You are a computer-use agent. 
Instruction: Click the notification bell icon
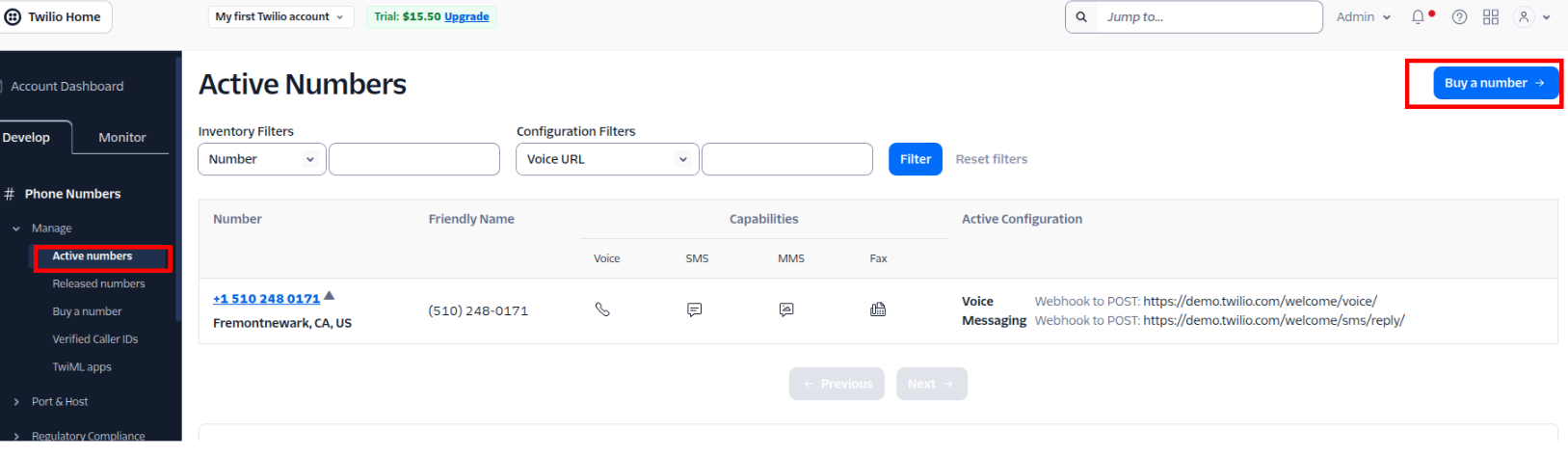point(1419,17)
